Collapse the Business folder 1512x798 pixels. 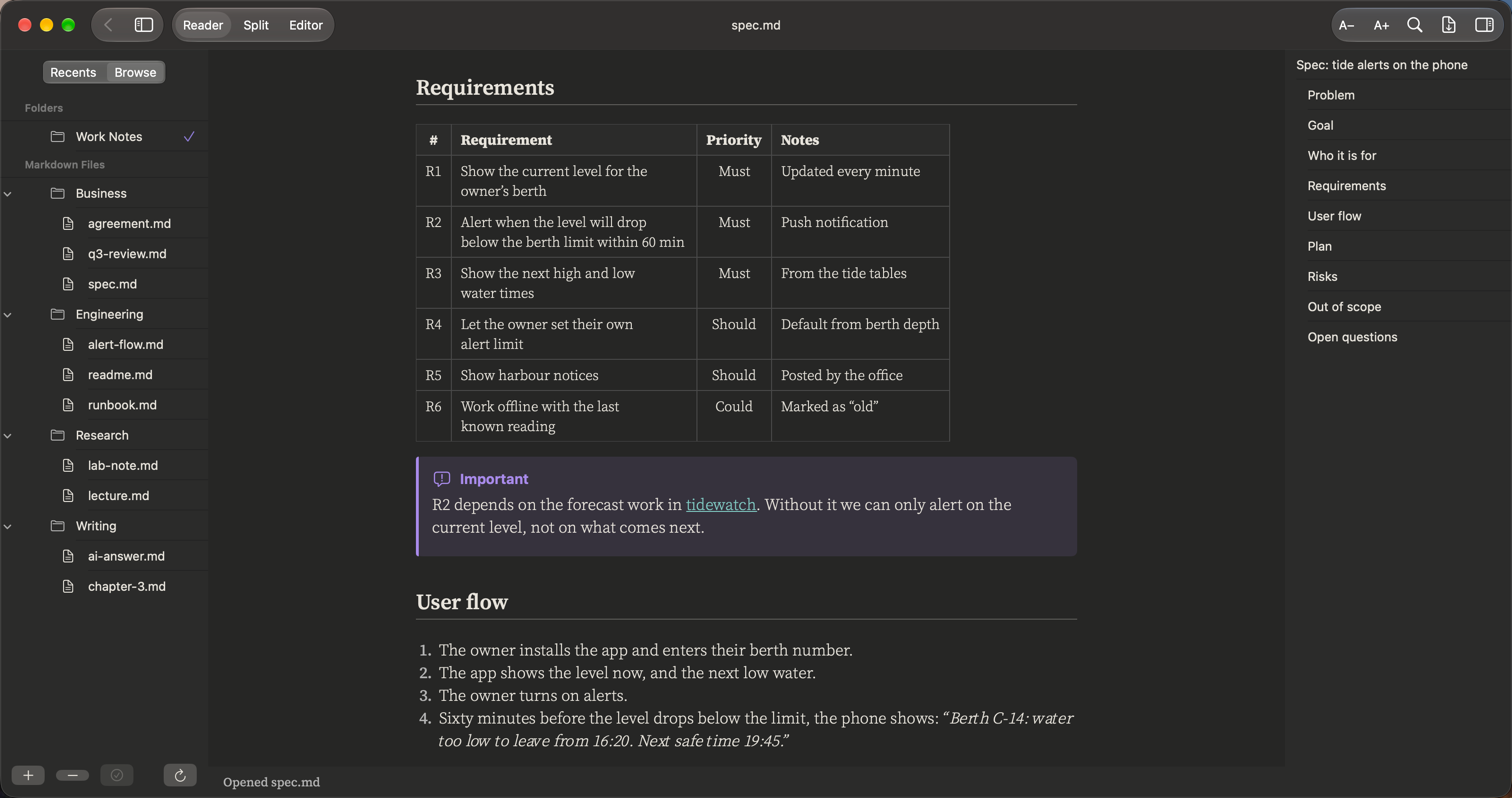[x=8, y=194]
